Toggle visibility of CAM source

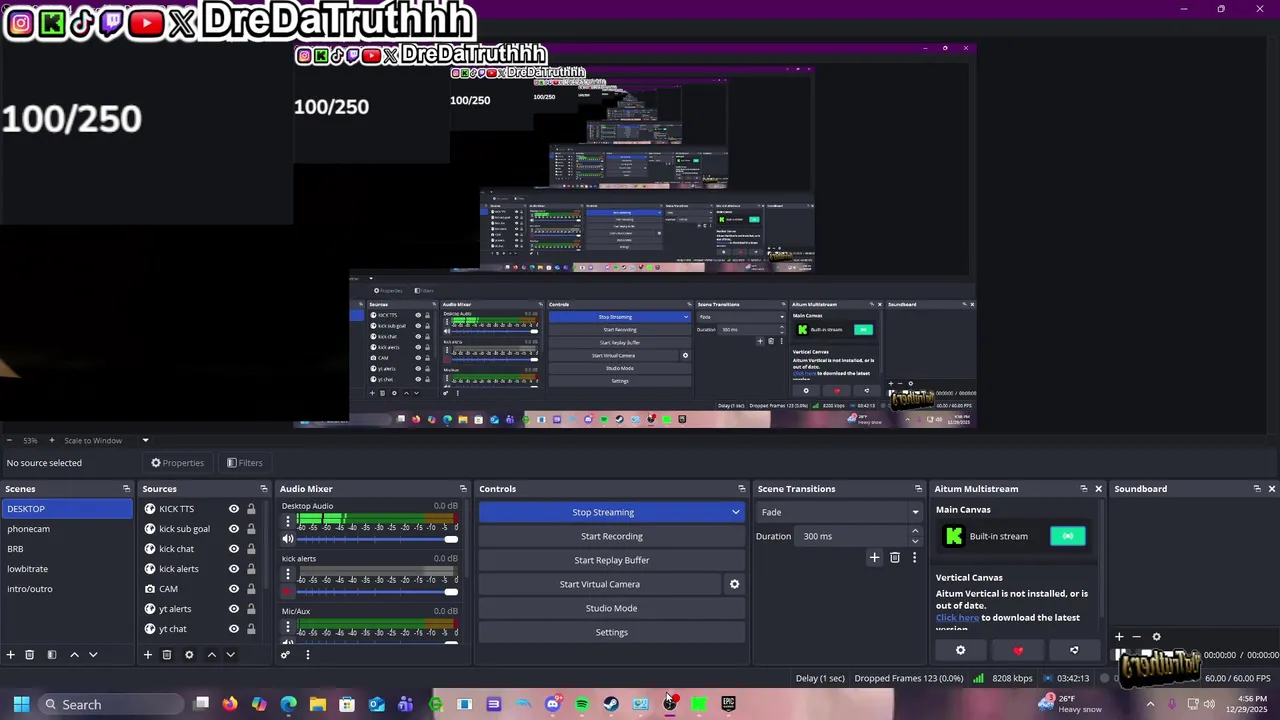tap(234, 589)
